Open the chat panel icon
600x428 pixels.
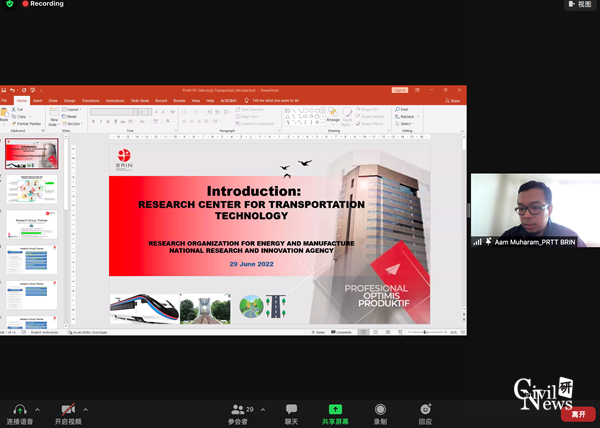[x=291, y=410]
